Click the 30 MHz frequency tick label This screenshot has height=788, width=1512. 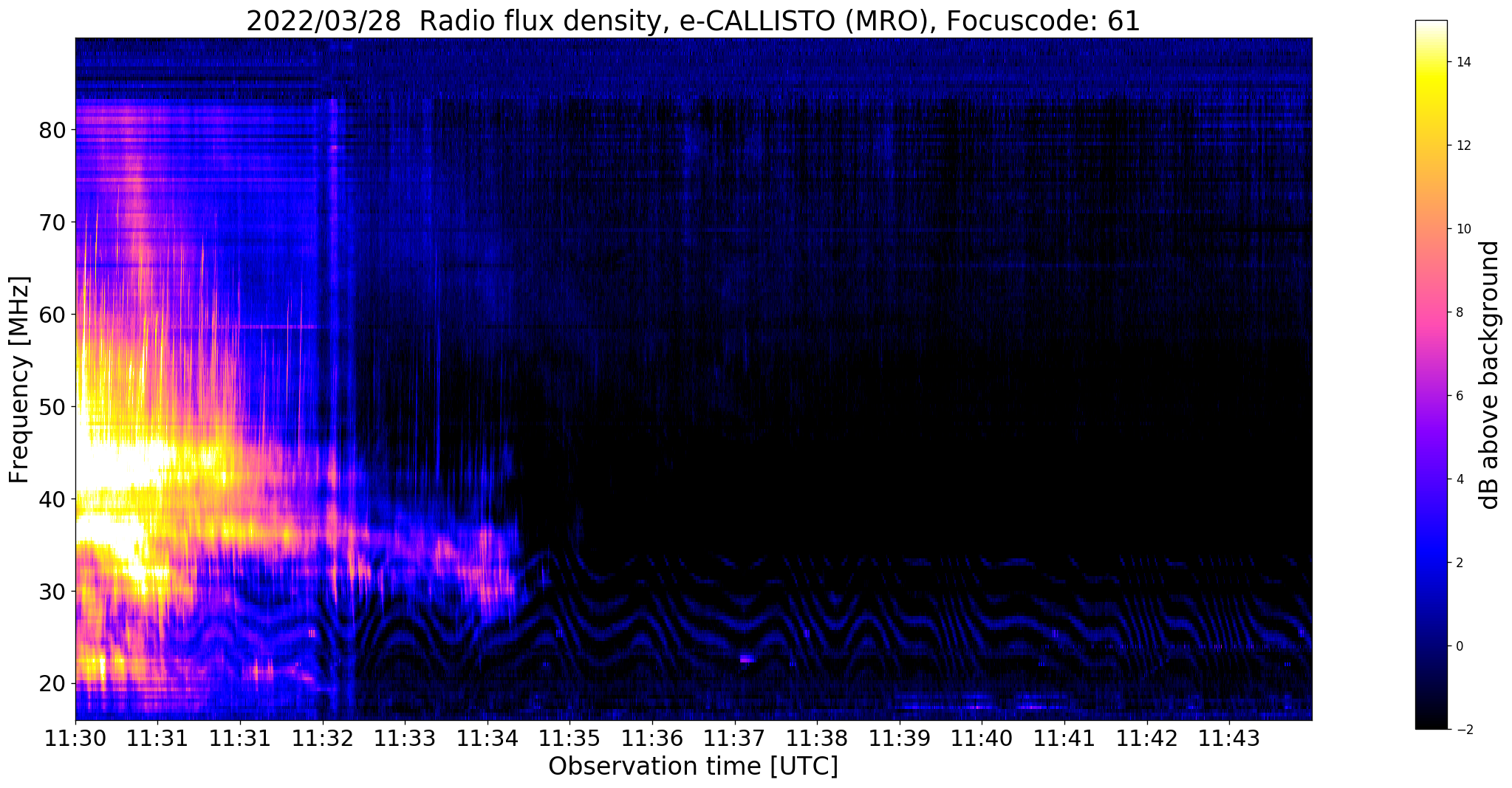[x=52, y=592]
